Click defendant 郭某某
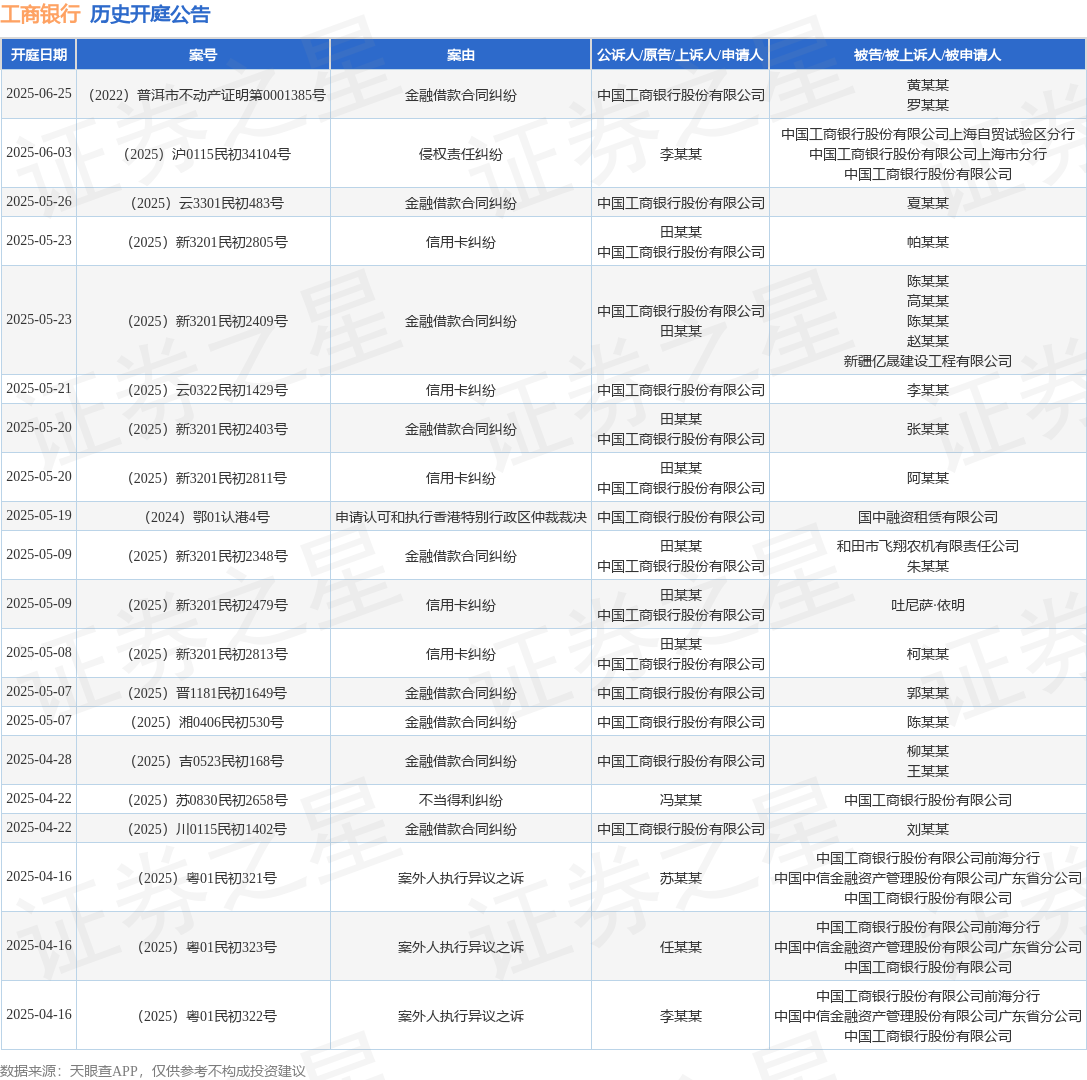This screenshot has height=1080, width=1087. [928, 693]
